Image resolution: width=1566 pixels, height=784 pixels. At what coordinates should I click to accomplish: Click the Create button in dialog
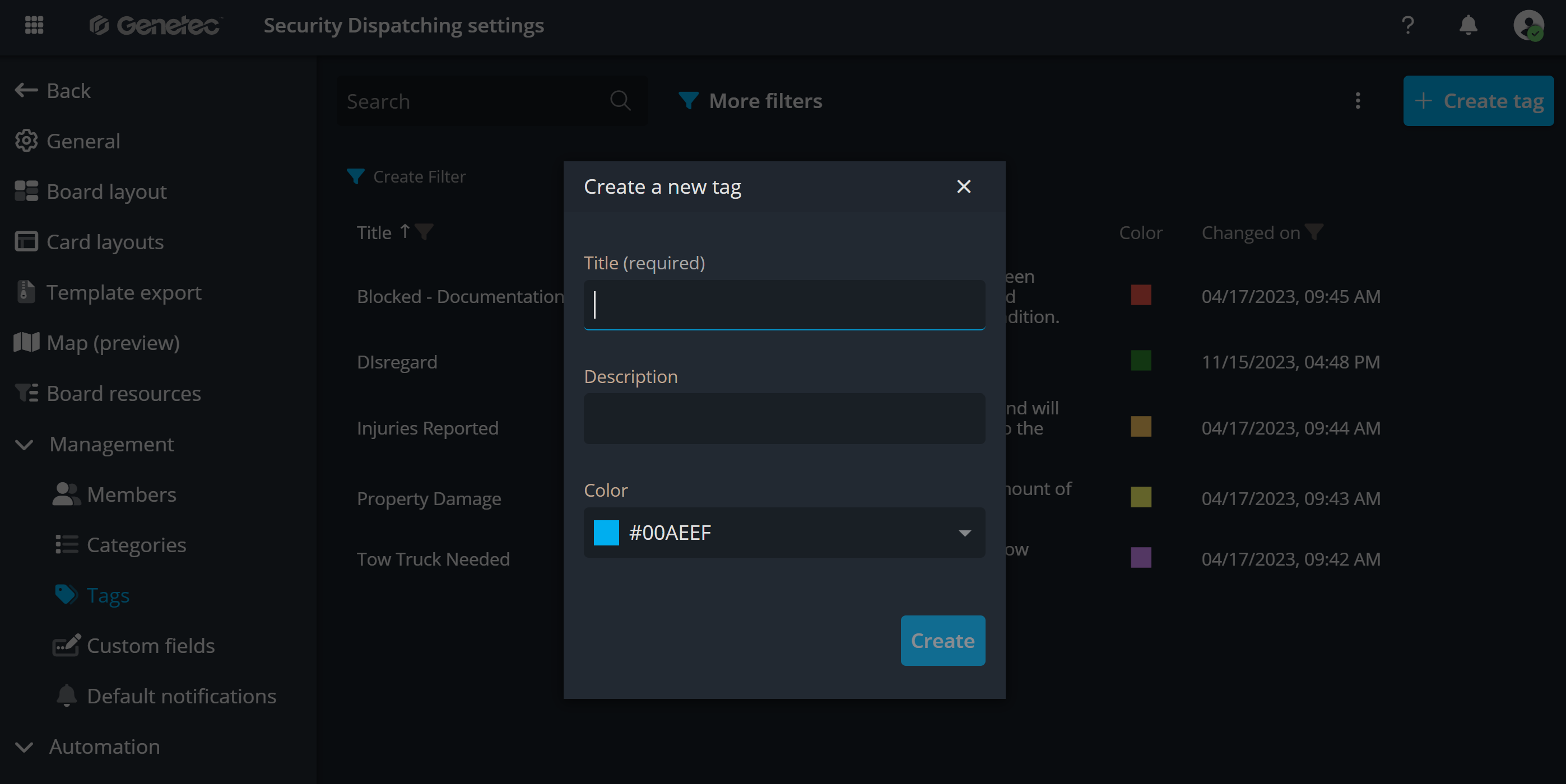[942, 641]
